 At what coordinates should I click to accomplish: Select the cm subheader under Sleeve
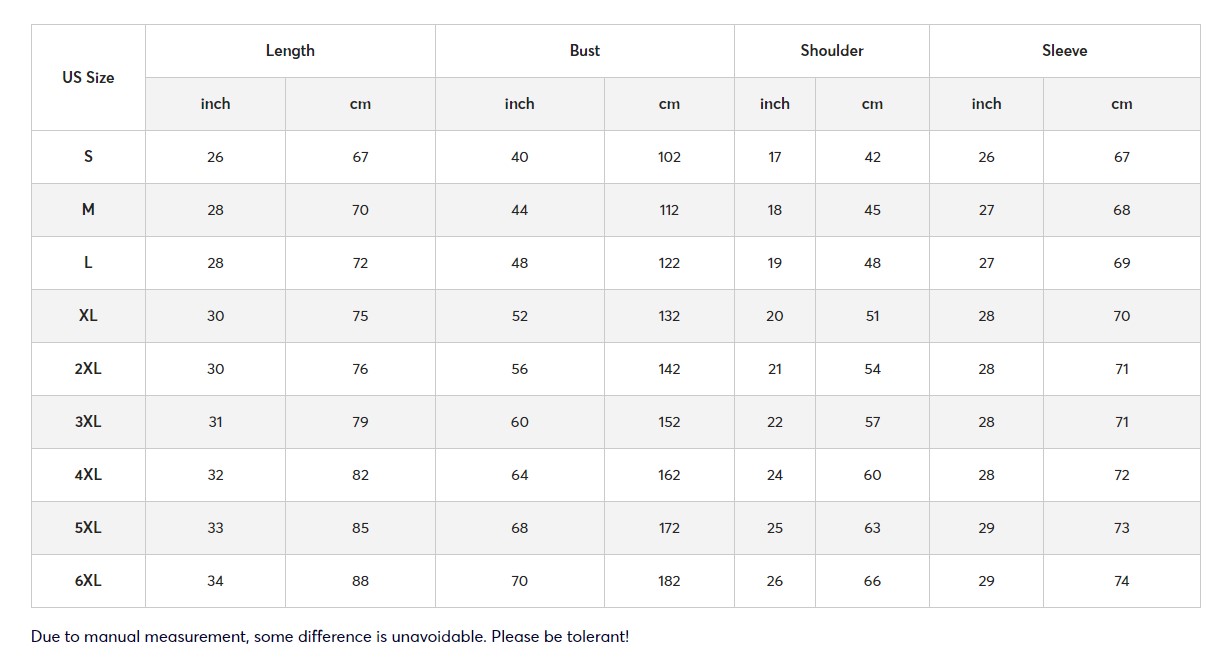point(1121,104)
